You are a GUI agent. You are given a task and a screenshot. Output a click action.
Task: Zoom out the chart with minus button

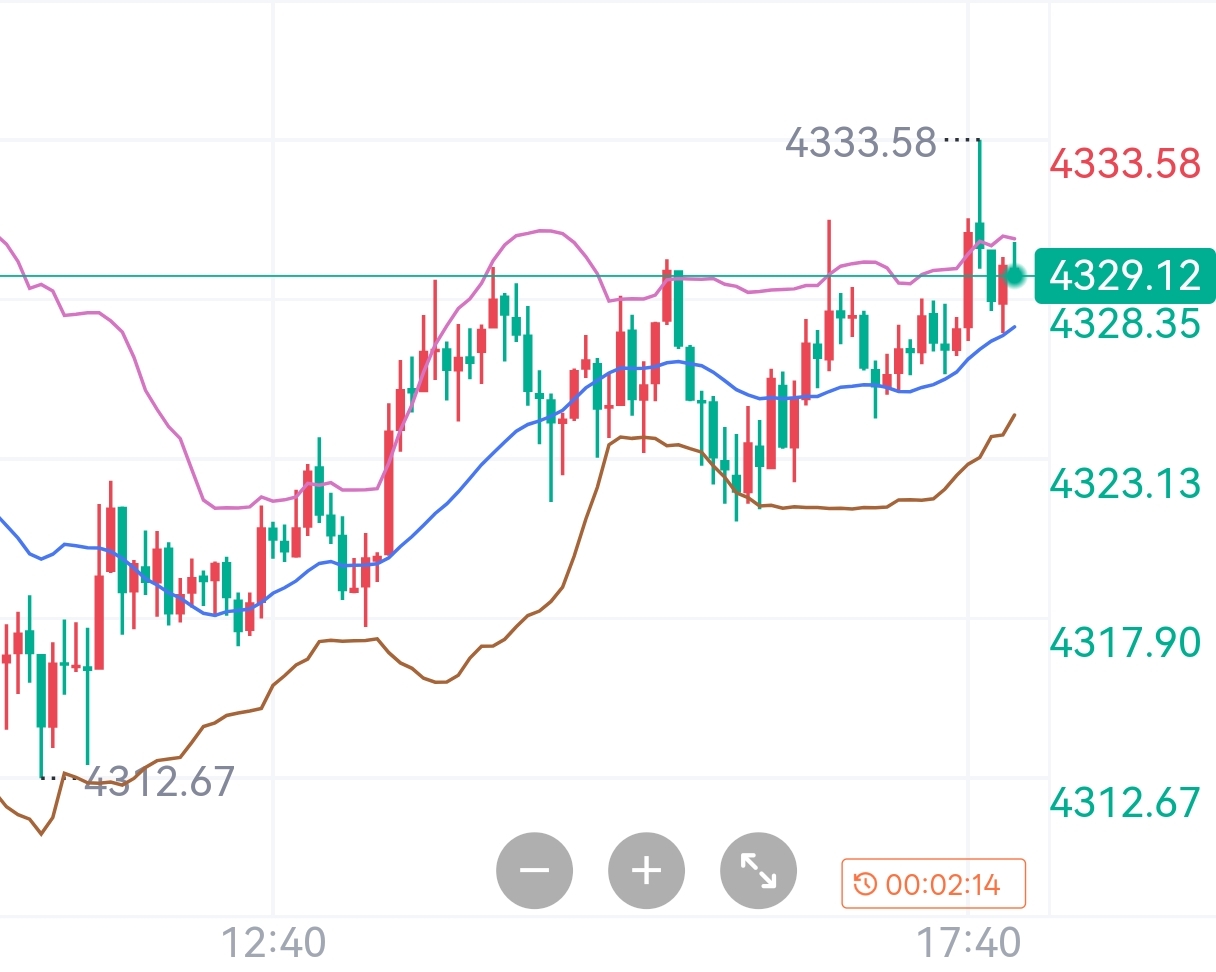point(534,870)
